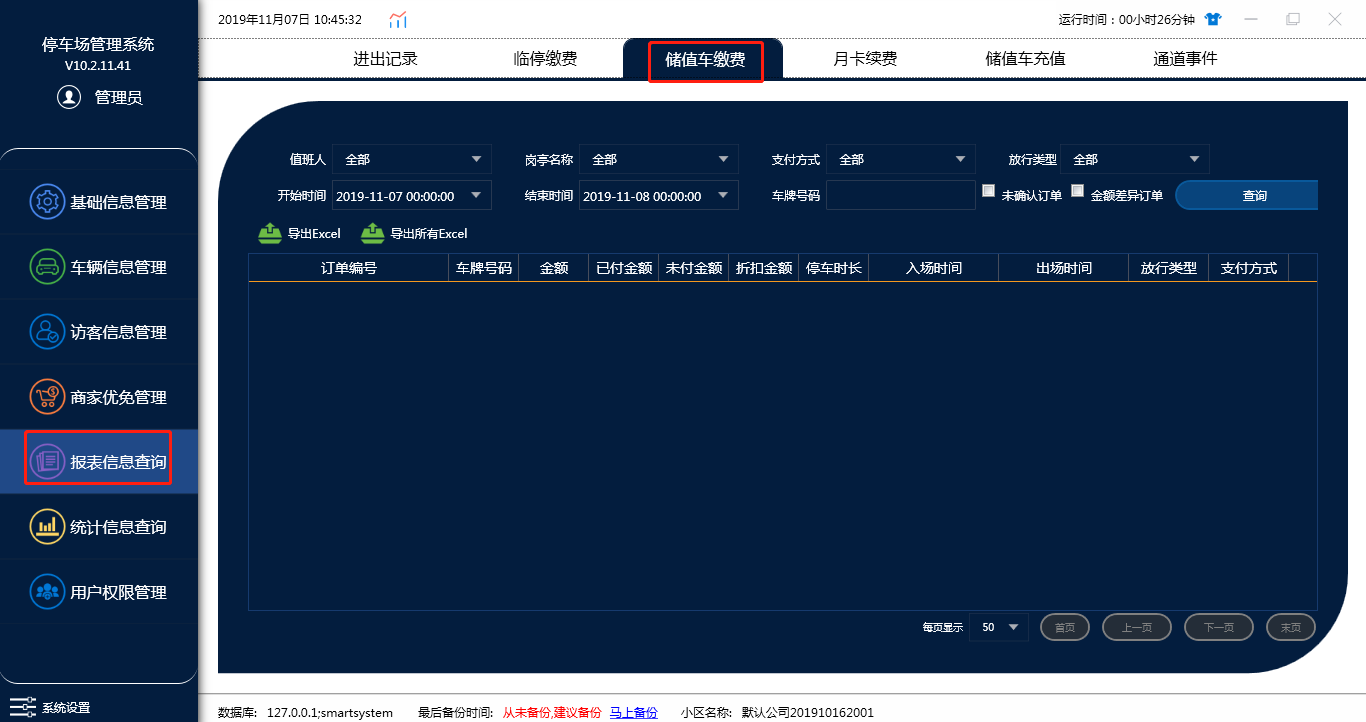Click the 基础信息管理 gear icon
Viewport: 1366px width, 722px height.
point(47,202)
